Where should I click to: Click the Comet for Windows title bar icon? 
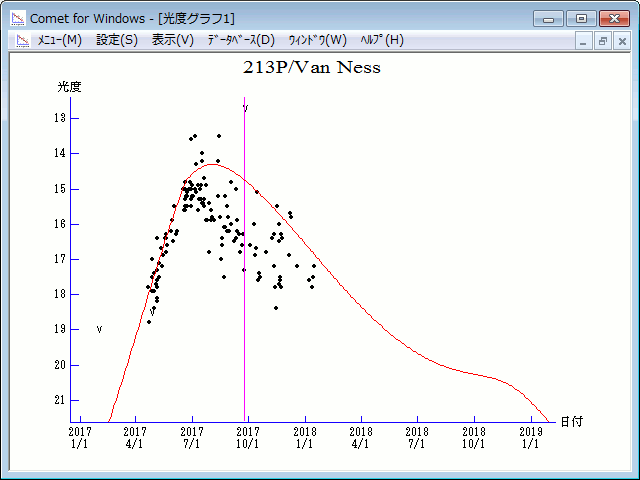[16, 18]
